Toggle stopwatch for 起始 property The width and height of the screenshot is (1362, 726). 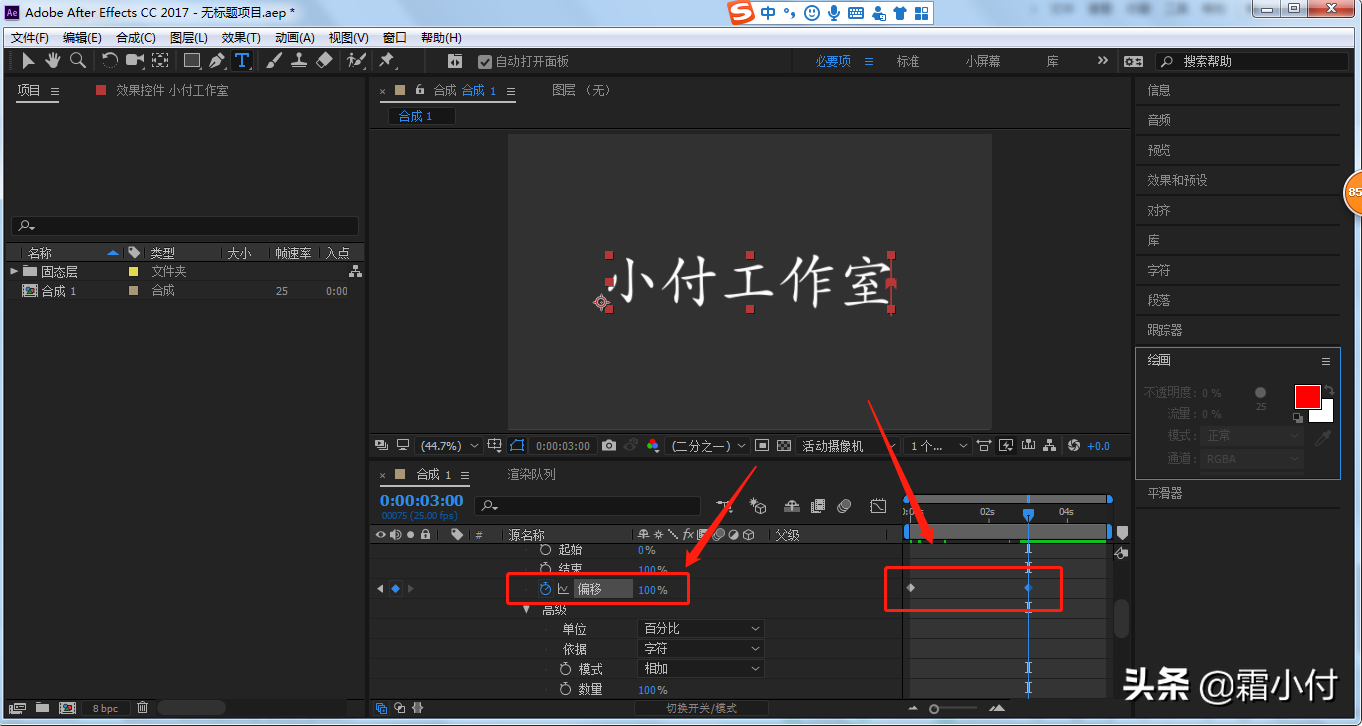click(x=545, y=550)
